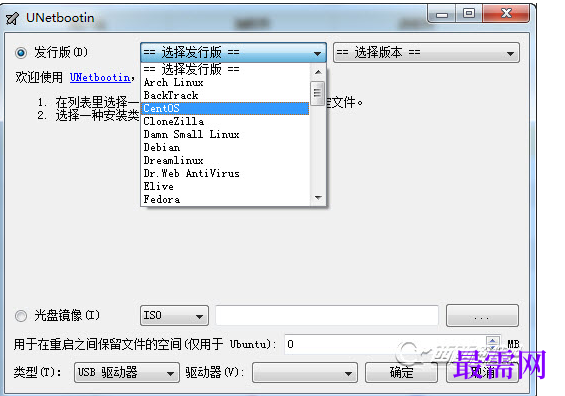565x396 pixels.
Task: Minimize the UNetbootin window
Action: point(441,14)
